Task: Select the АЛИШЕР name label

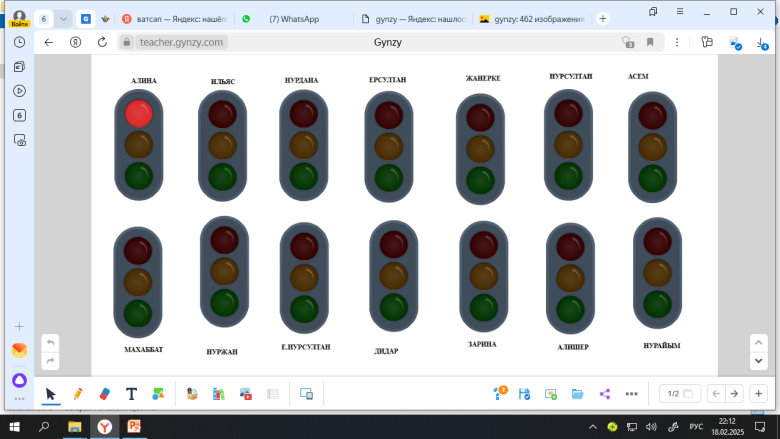Action: click(573, 347)
